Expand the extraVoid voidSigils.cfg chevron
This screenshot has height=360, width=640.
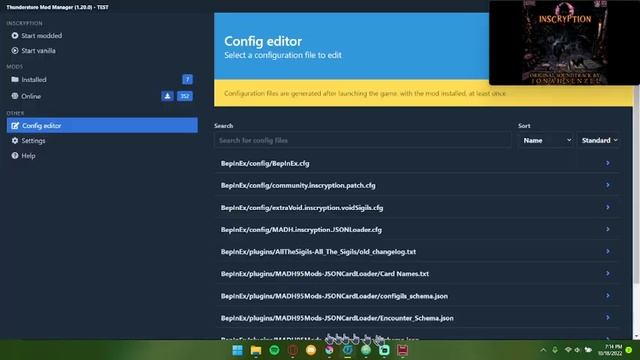pyautogui.click(x=608, y=207)
